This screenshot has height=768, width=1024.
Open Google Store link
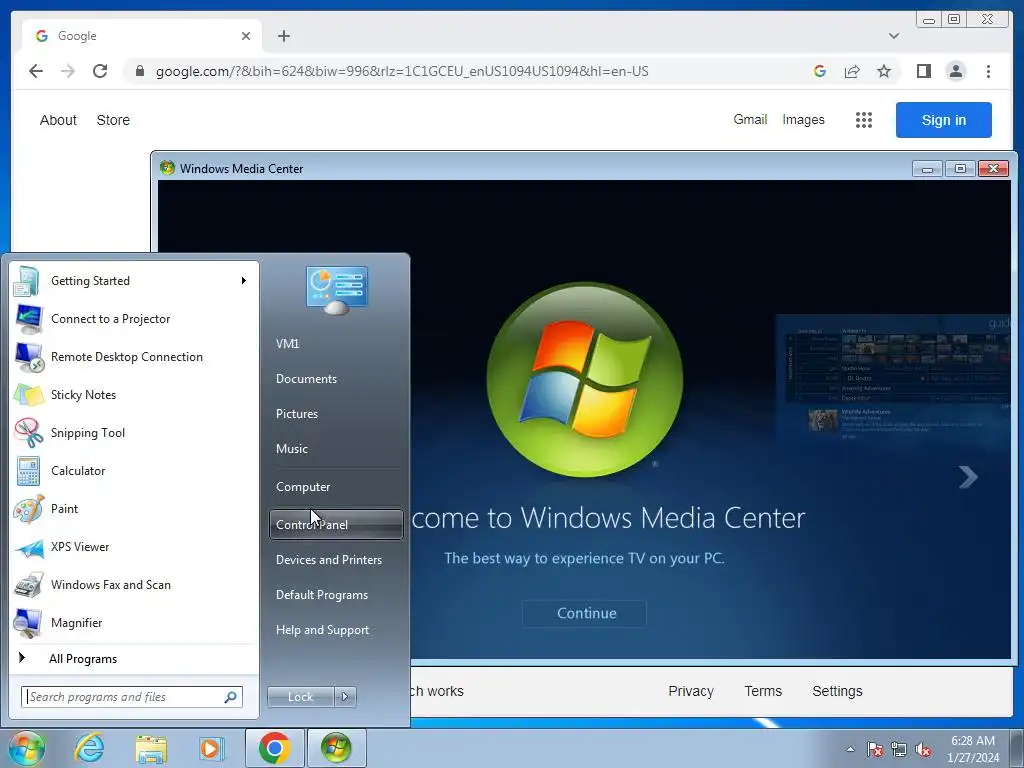(113, 120)
